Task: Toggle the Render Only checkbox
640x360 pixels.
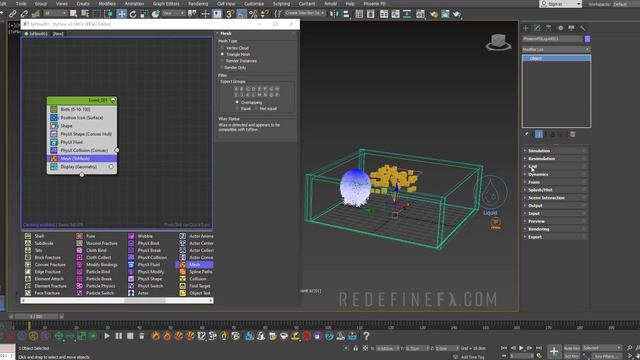Action: point(234,67)
